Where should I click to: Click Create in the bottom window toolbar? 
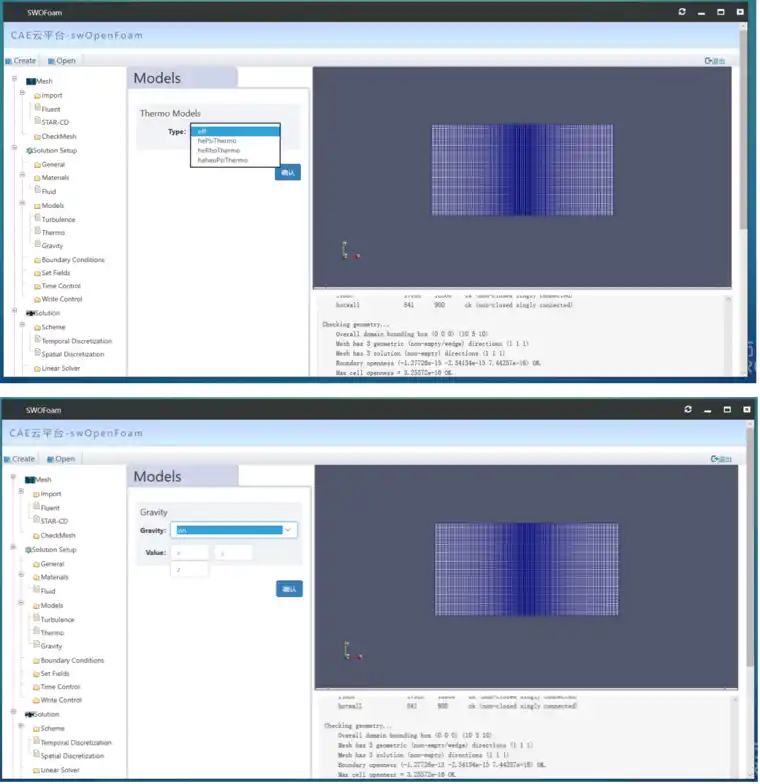20,458
